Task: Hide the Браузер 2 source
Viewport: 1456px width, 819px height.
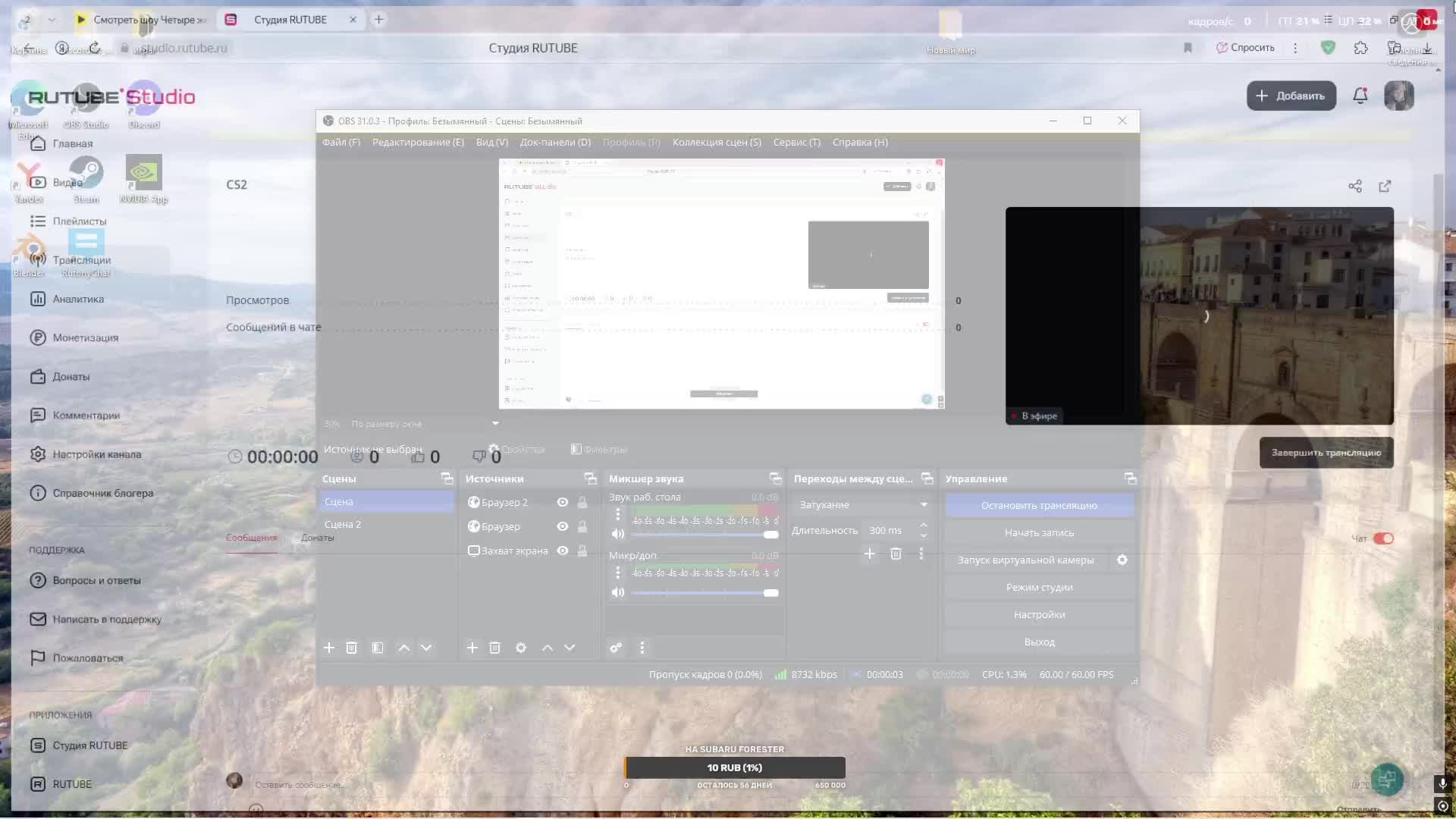Action: click(x=563, y=502)
